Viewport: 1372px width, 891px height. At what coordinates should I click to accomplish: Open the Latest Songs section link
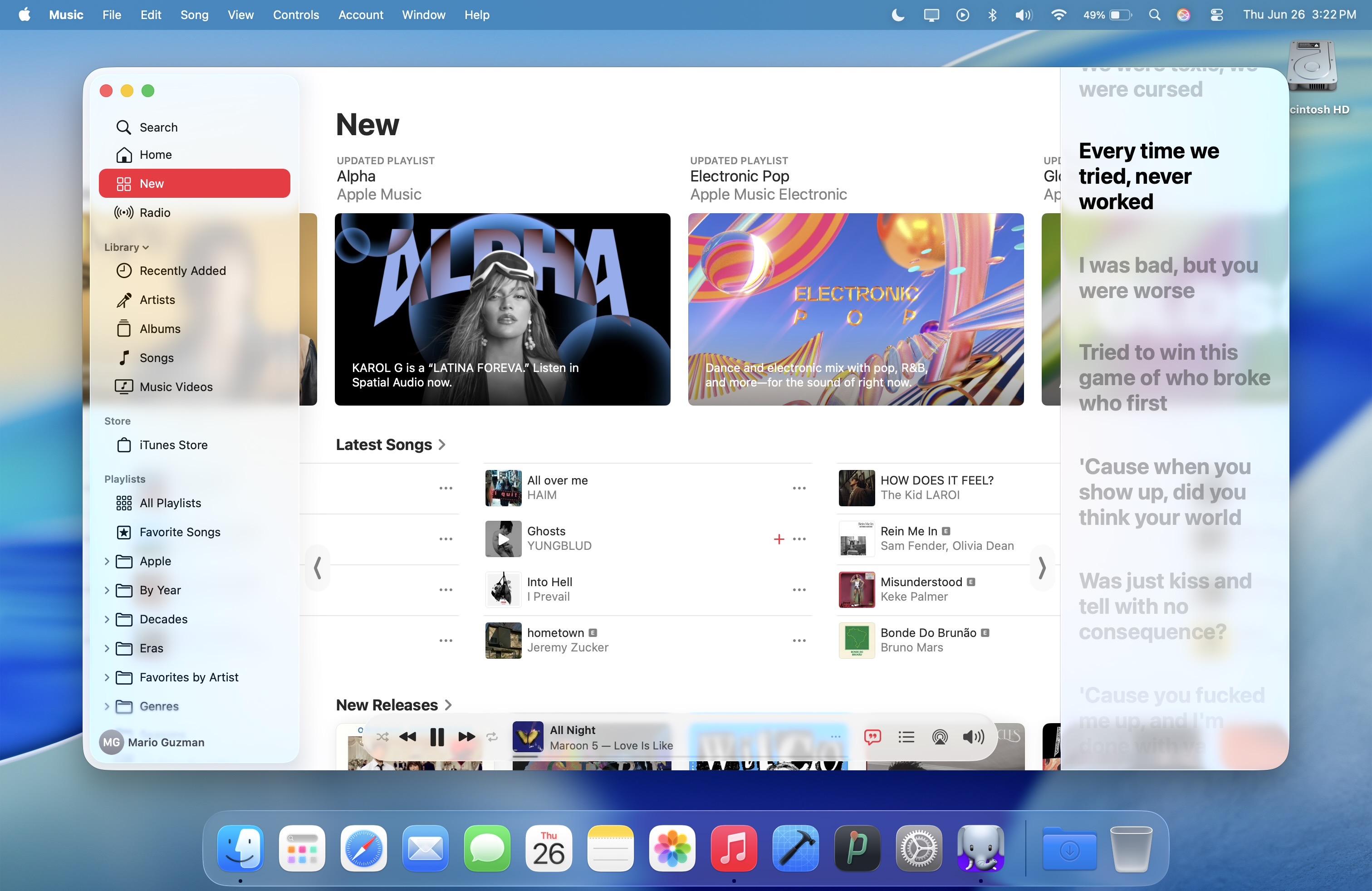[390, 444]
